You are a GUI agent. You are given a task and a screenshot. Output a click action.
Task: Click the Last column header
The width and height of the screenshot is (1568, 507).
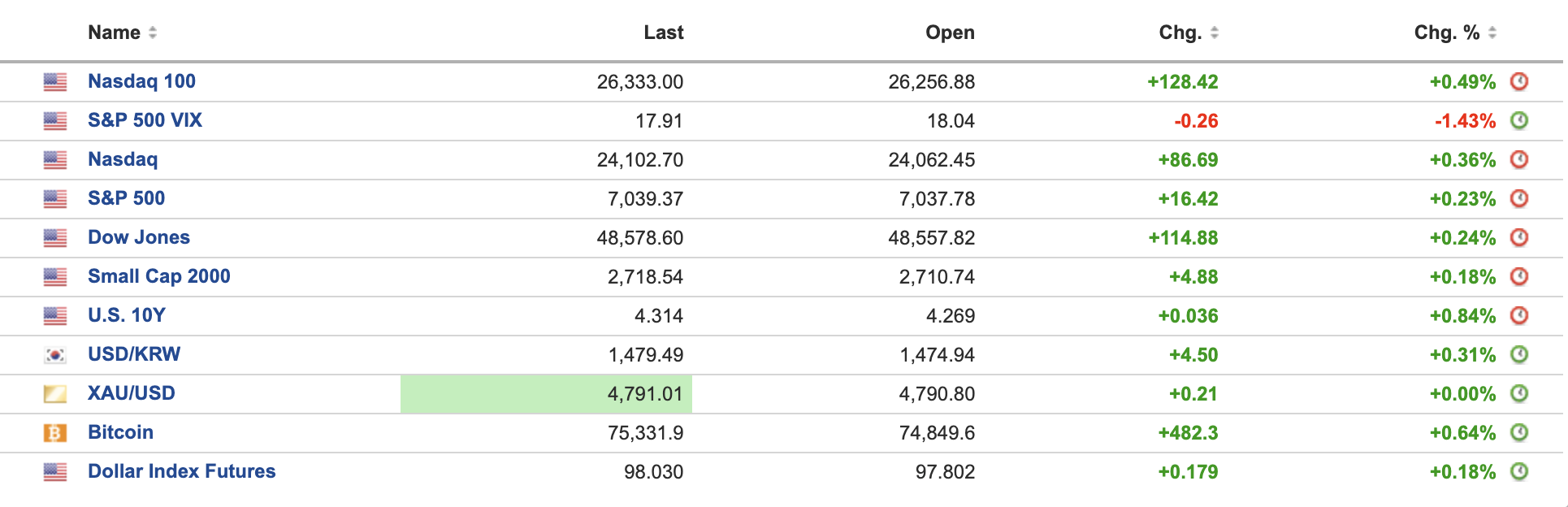[x=663, y=32]
